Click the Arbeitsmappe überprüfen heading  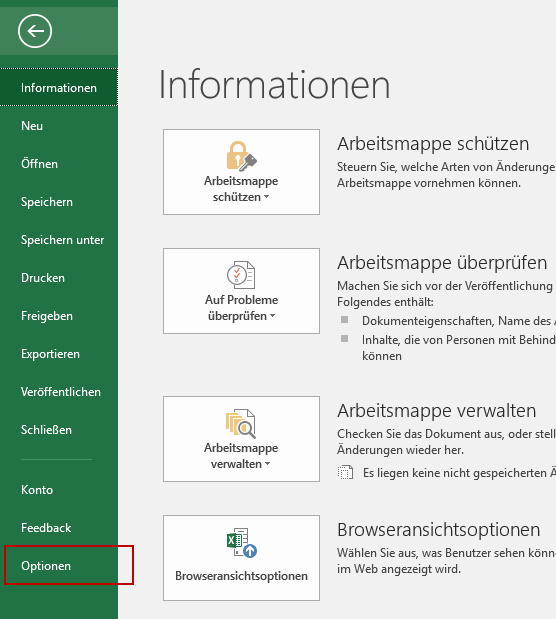coord(442,263)
